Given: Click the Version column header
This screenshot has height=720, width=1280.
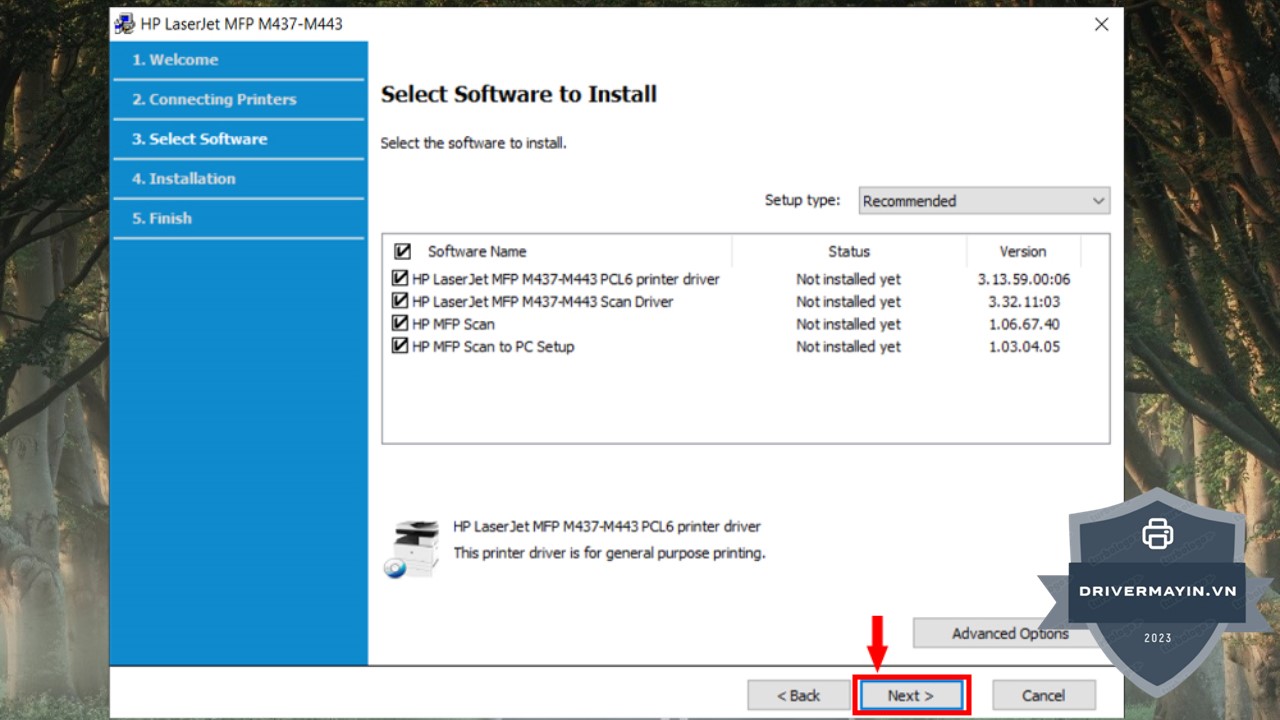Looking at the screenshot, I should click(x=1022, y=252).
